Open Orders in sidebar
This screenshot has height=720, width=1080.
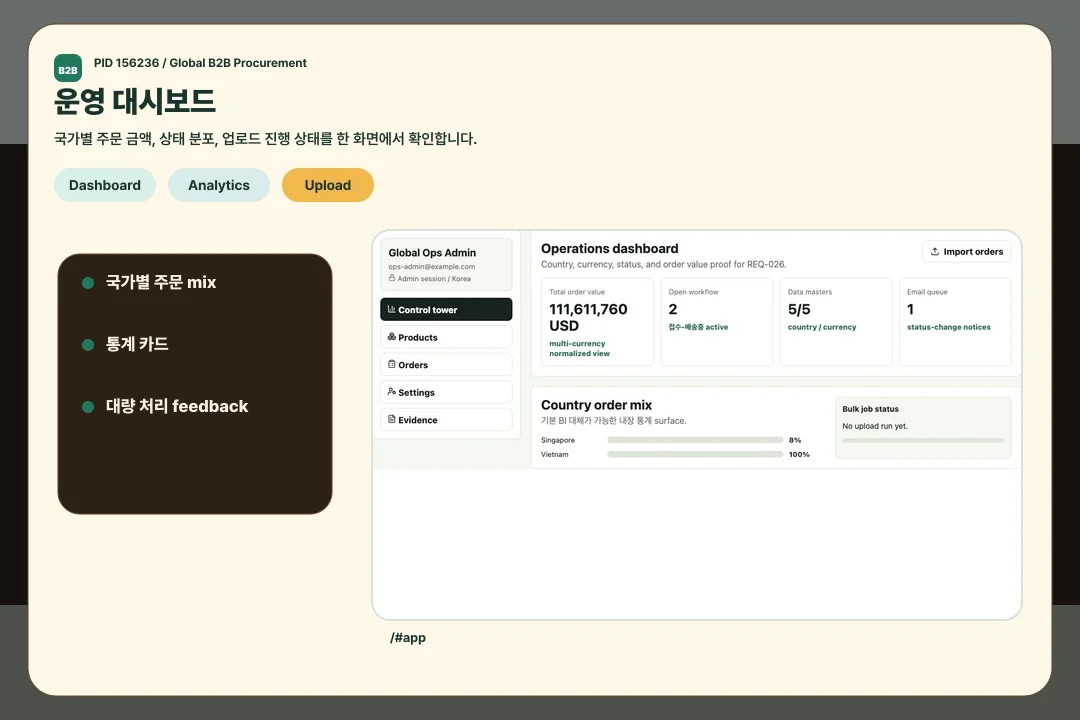(446, 364)
